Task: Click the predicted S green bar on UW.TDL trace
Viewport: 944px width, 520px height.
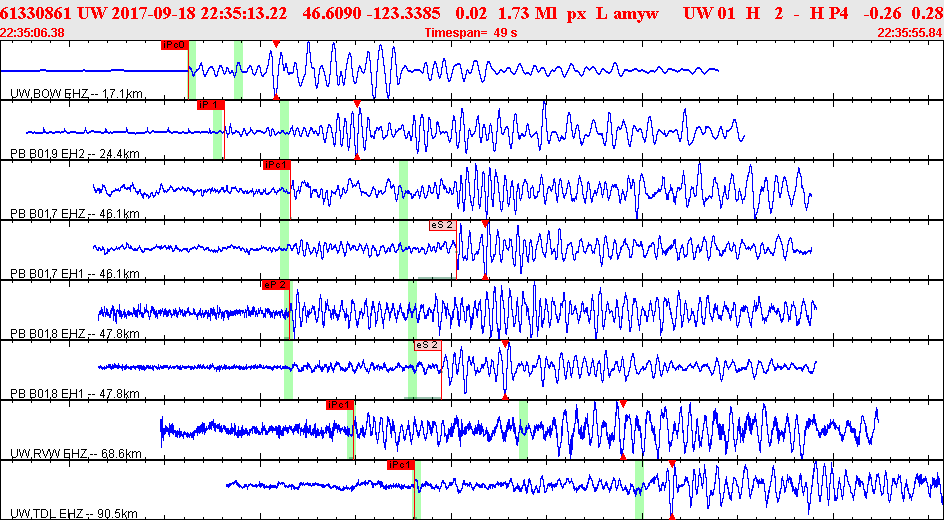Action: (639, 489)
